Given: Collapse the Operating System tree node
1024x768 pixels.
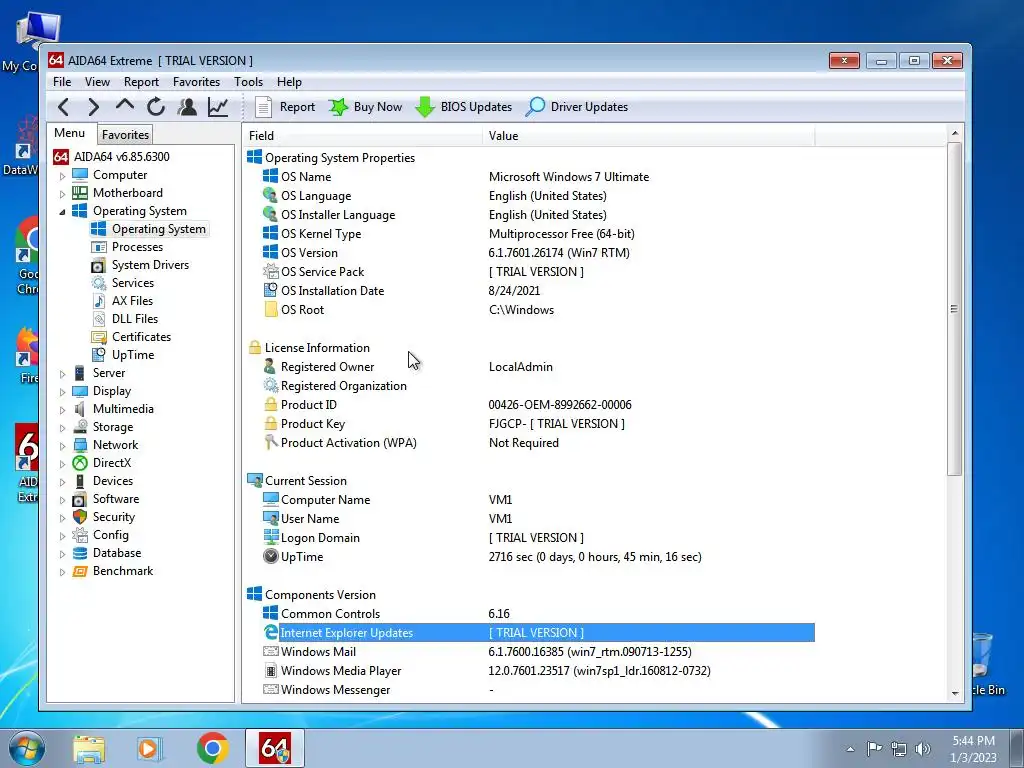Looking at the screenshot, I should click(62, 212).
